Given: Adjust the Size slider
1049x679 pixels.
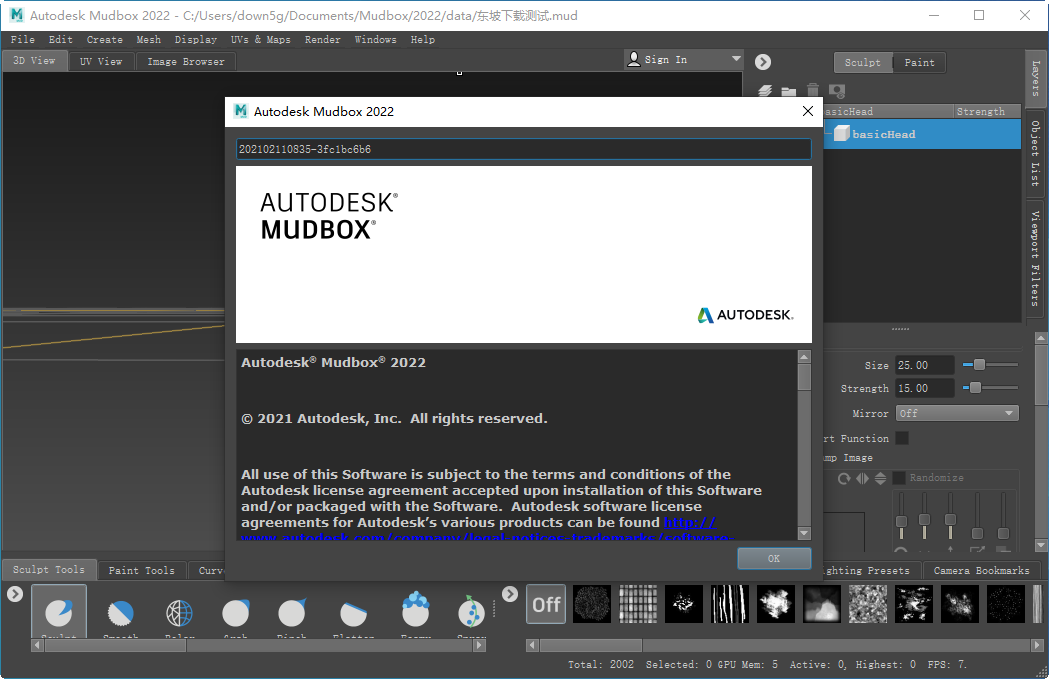Looking at the screenshot, I should point(981,364).
